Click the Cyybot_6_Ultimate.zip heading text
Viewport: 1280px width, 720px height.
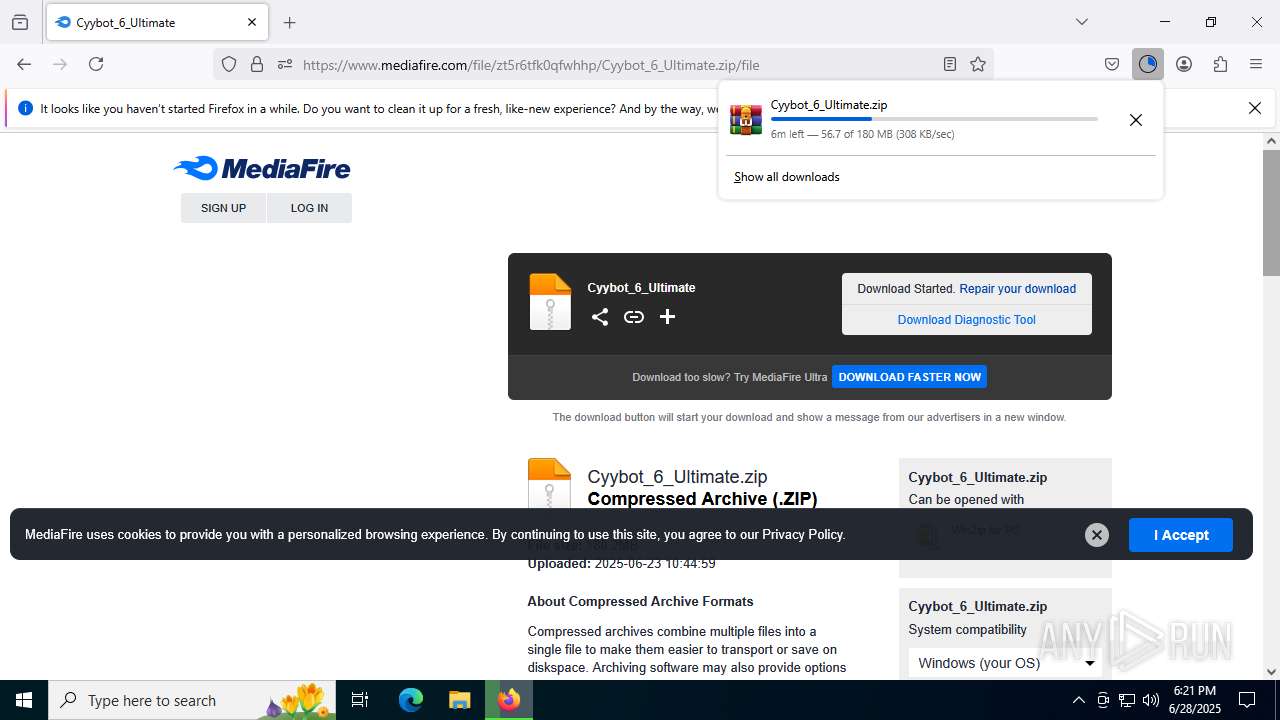[x=677, y=477]
